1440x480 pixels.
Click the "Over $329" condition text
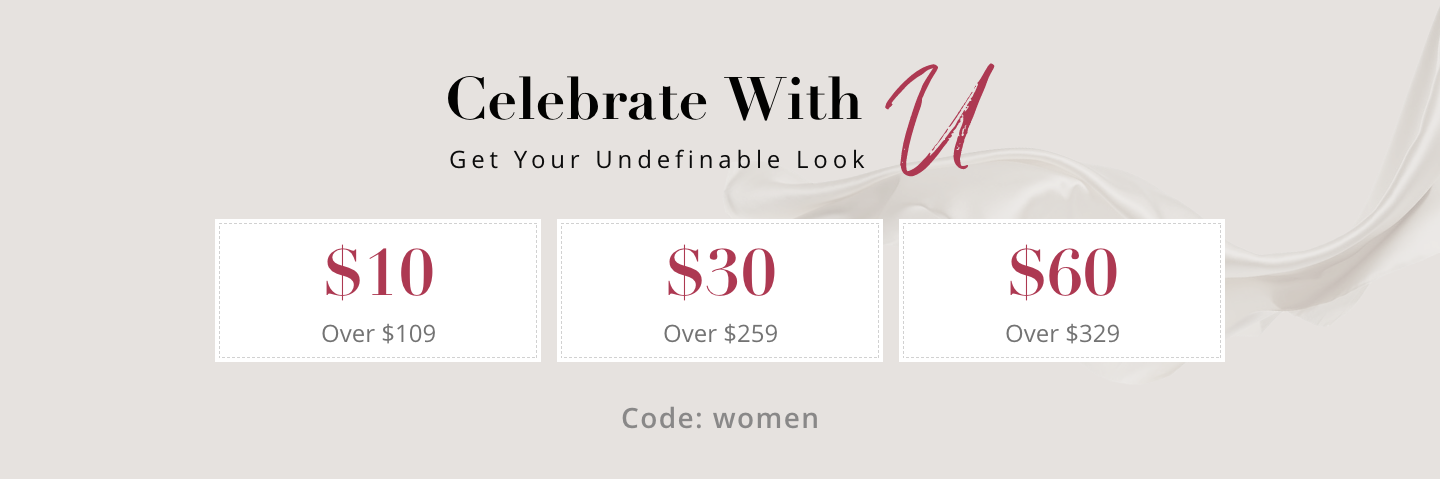1062,333
